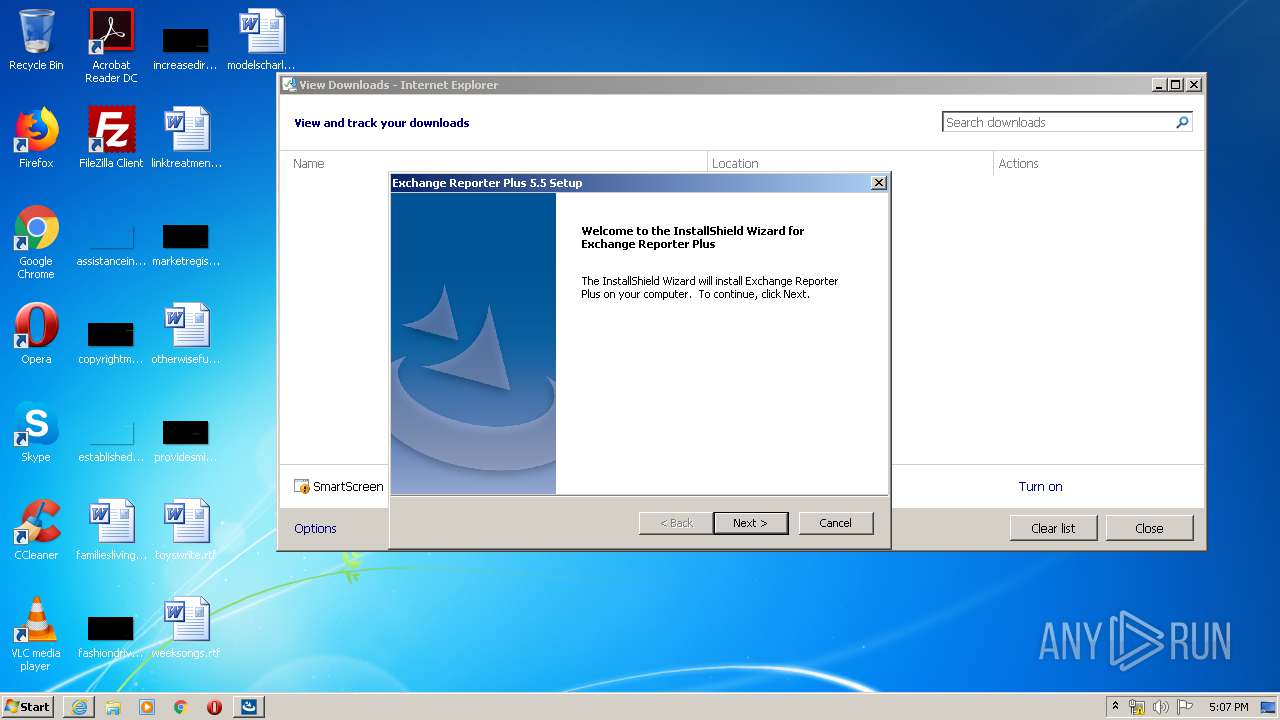This screenshot has height=720, width=1280.
Task: Select the increasedir desktop file
Action: [x=186, y=46]
